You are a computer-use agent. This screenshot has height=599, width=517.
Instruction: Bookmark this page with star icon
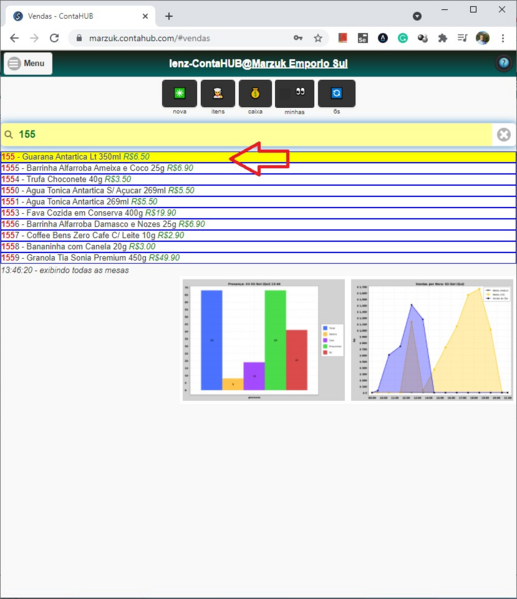318,38
